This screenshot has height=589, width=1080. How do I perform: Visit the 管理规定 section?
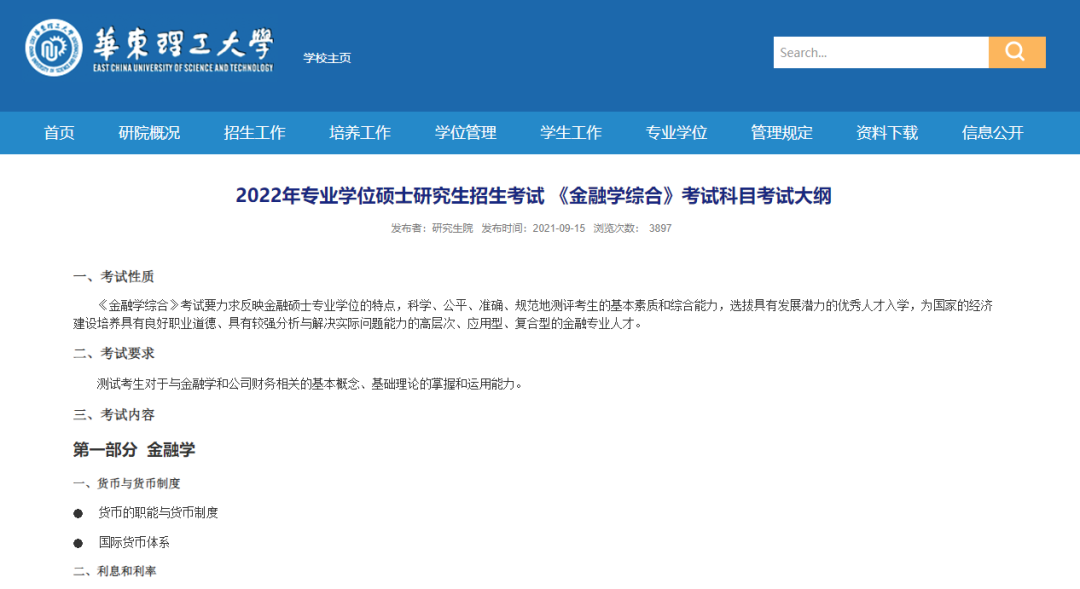[x=782, y=133]
